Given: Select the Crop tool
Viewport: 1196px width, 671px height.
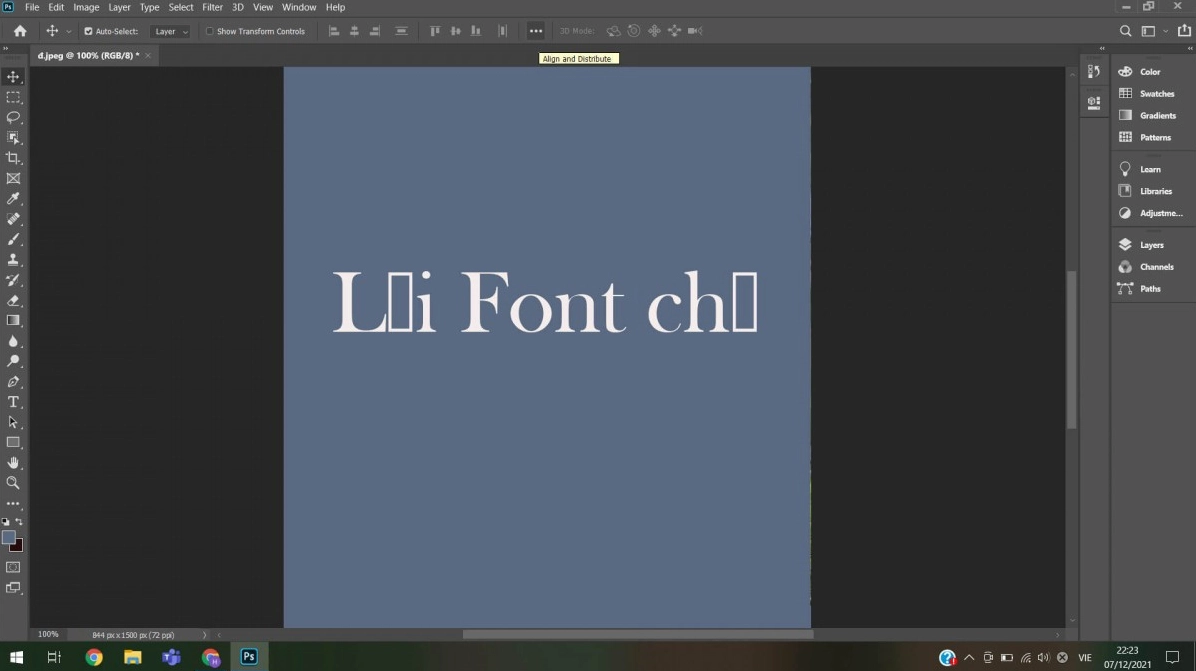Looking at the screenshot, I should [13, 158].
